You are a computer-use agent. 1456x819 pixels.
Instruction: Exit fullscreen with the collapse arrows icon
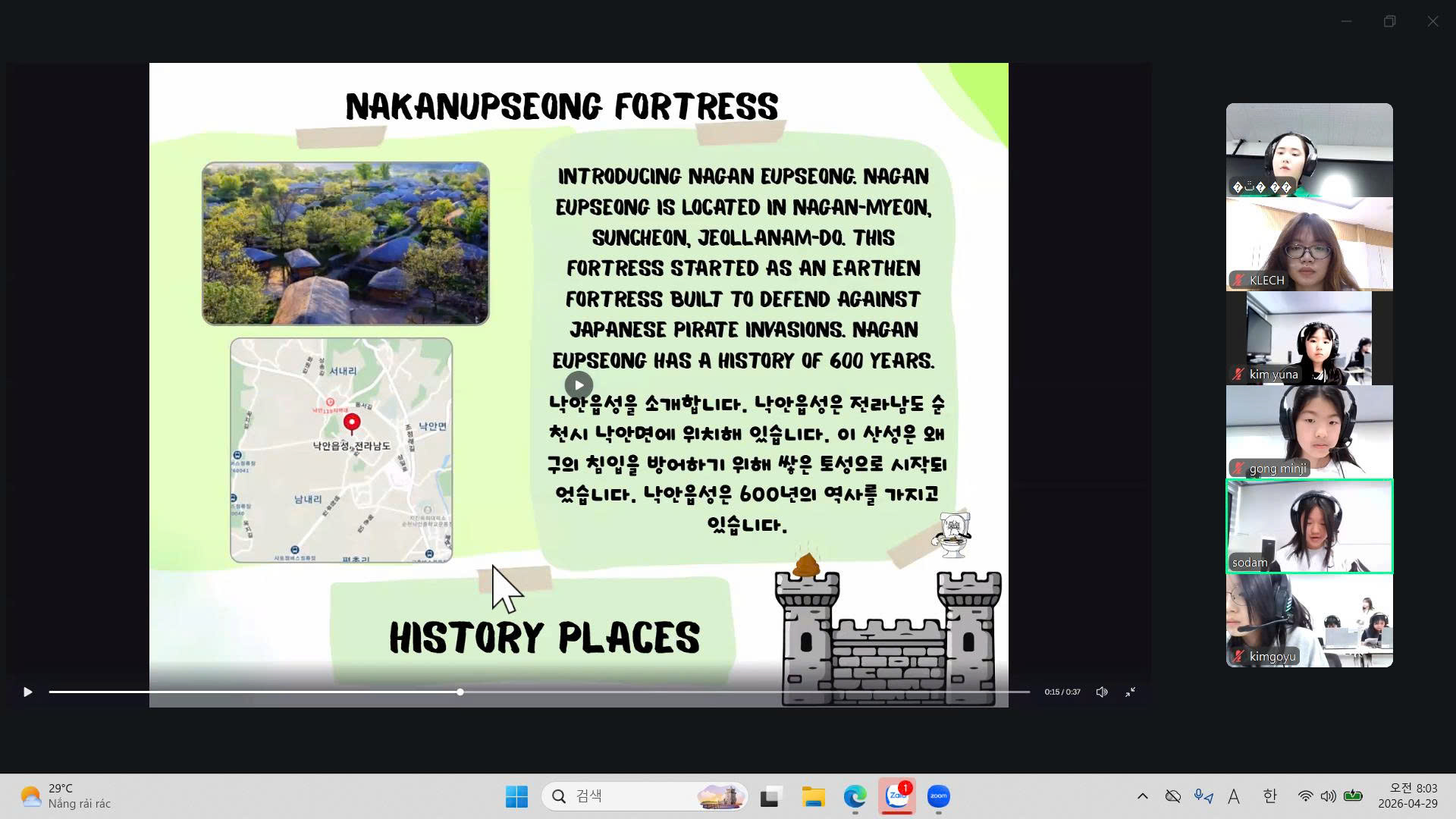(1130, 692)
